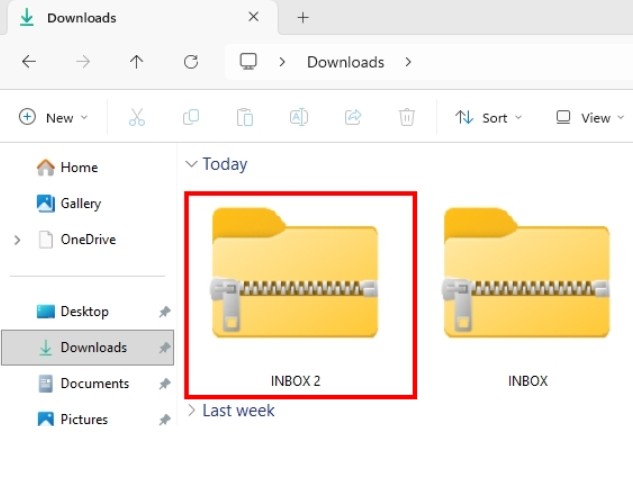Open the New item dropdown

click(x=54, y=117)
